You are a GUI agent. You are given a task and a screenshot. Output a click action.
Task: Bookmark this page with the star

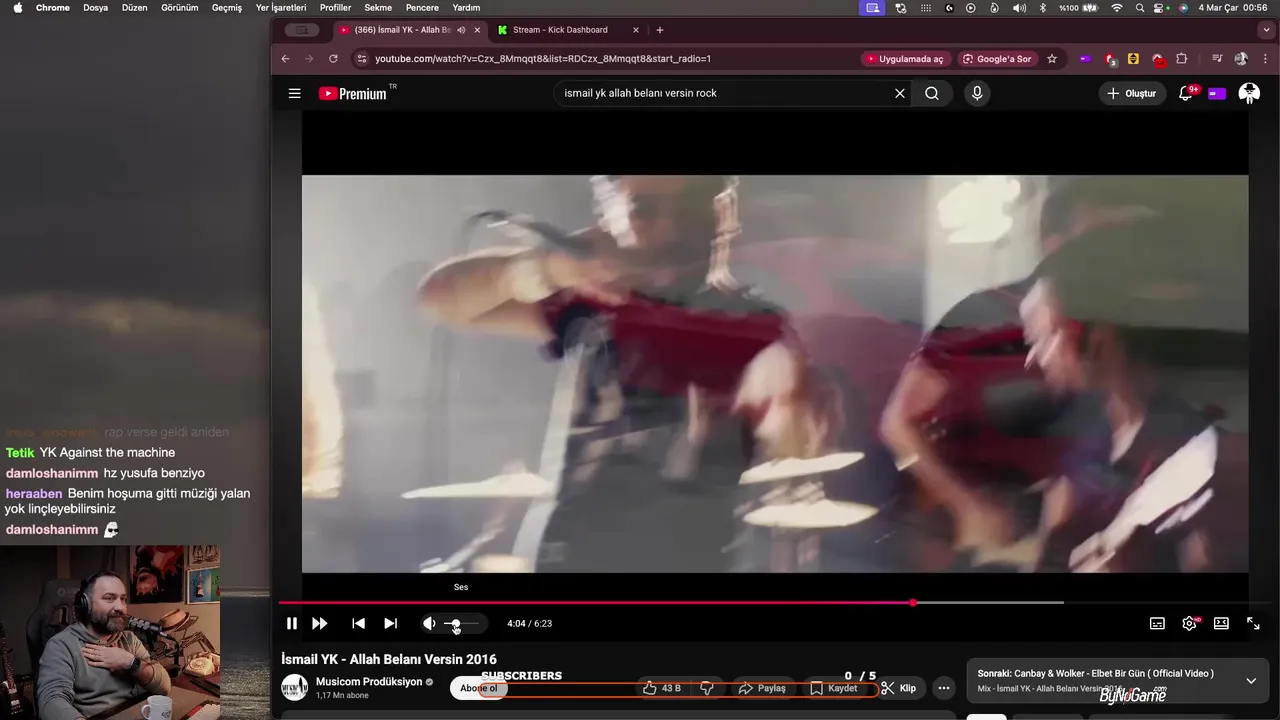(1052, 59)
